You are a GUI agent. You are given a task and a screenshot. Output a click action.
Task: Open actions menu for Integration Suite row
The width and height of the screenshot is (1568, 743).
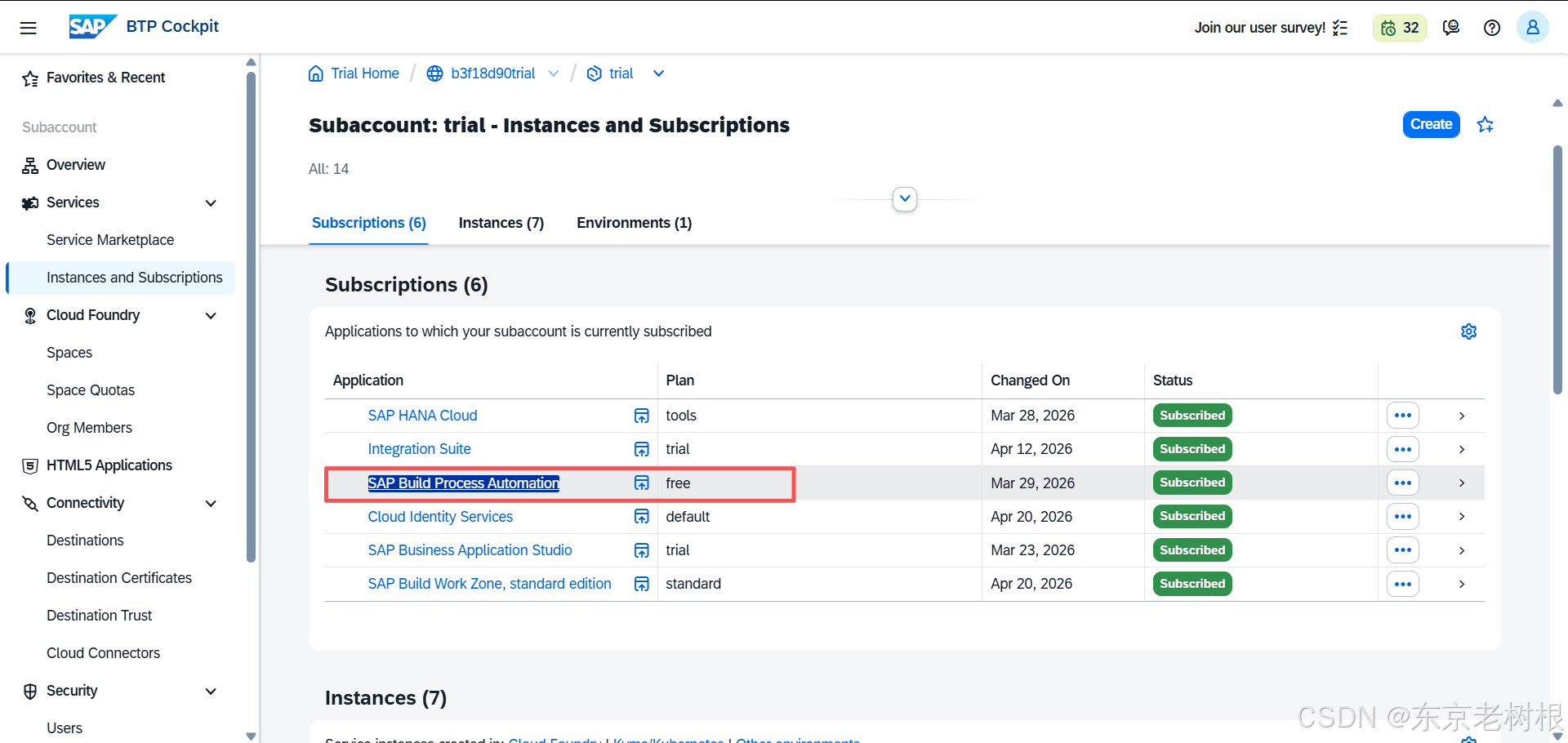point(1402,449)
